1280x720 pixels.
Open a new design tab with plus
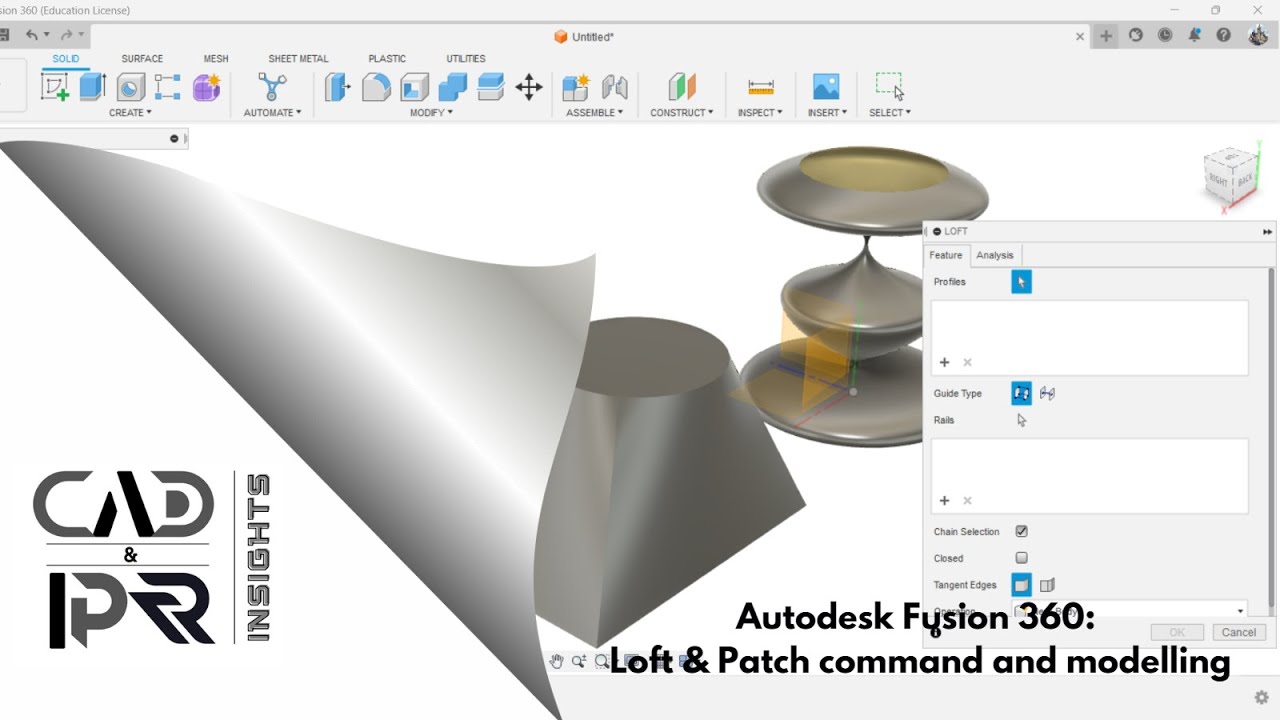[1106, 36]
